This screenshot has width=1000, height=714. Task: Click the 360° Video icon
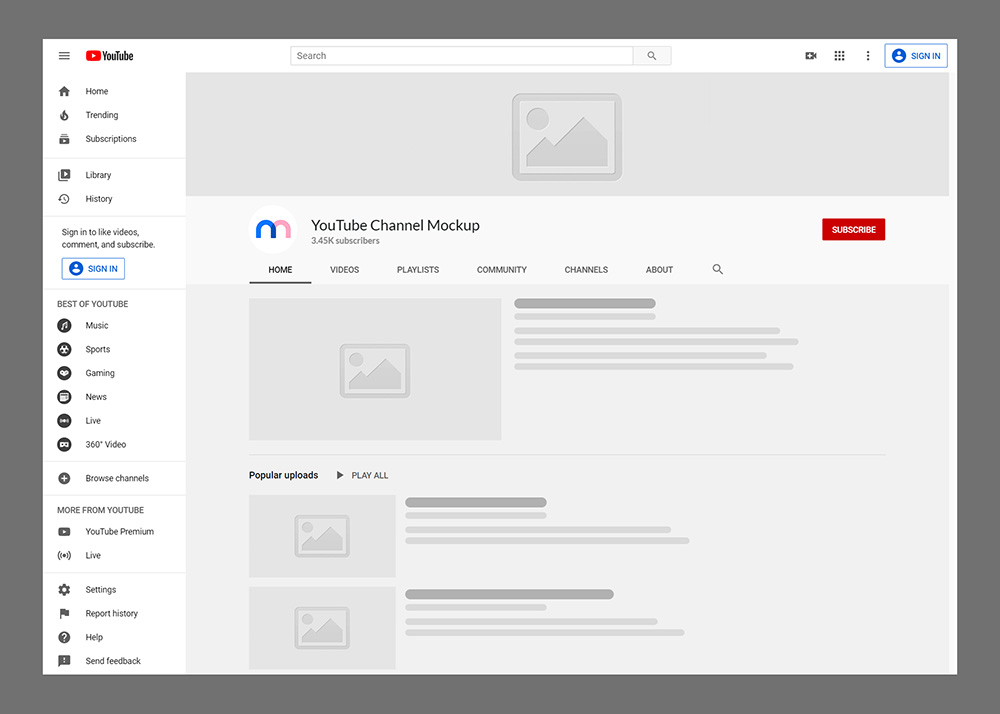[64, 444]
